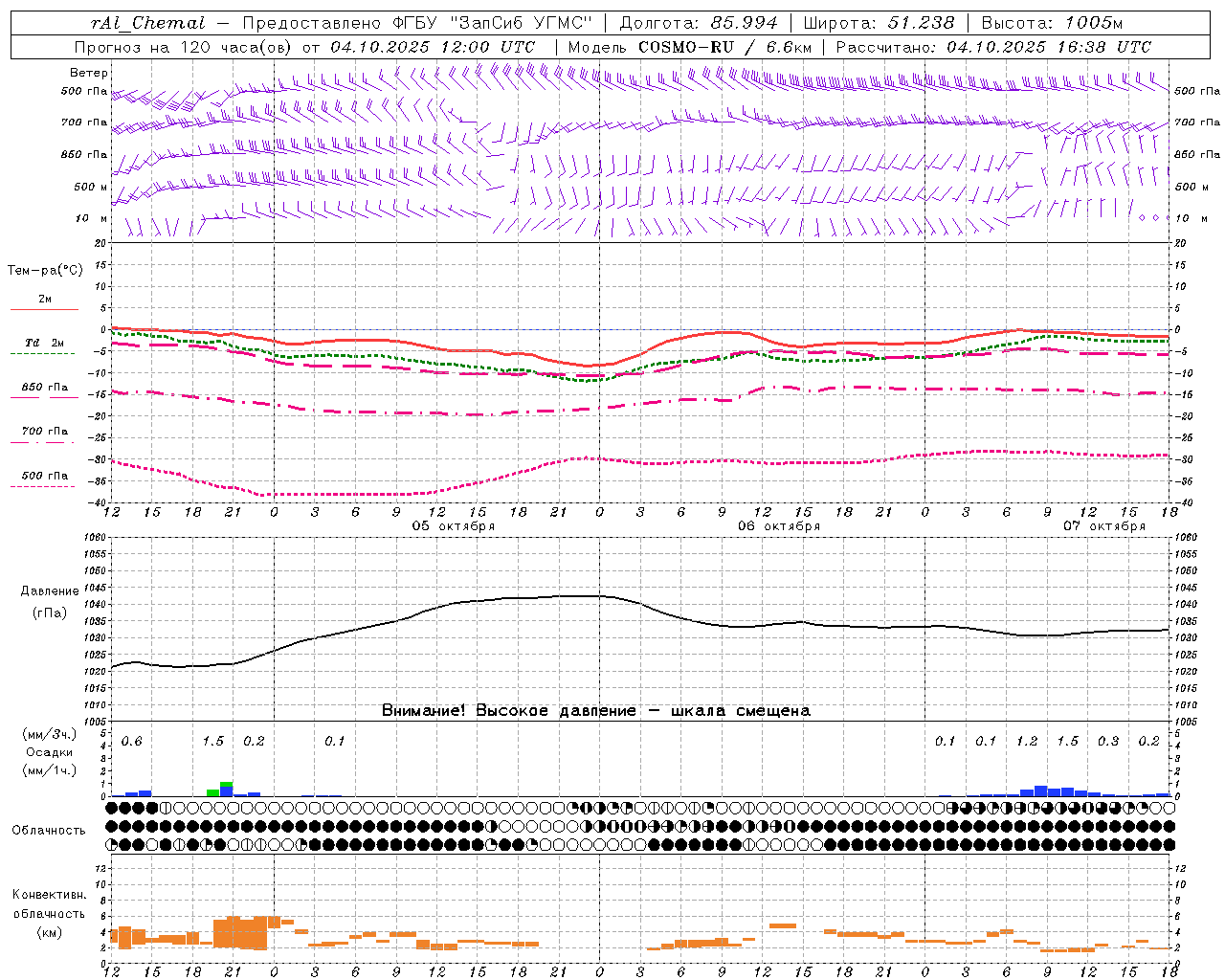Click the 'Td 2м' dew point legend entry
This screenshot has height=980, width=1225.
click(45, 343)
